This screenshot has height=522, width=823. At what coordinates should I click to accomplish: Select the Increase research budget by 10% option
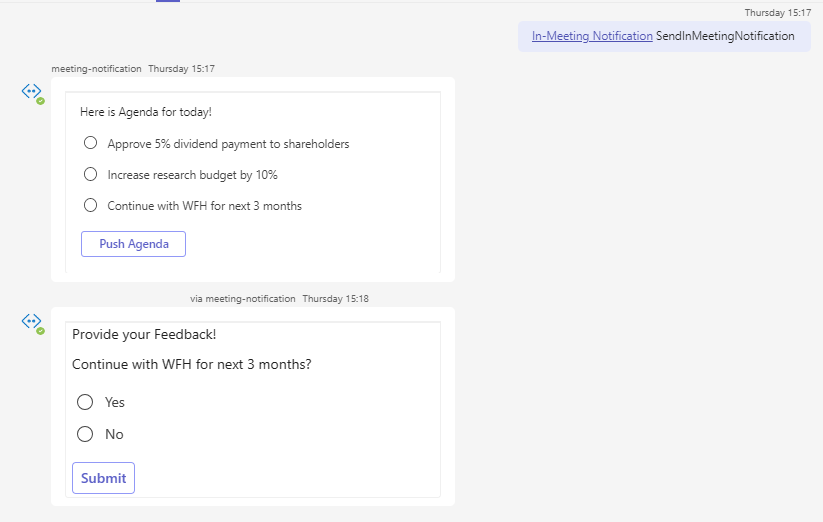pyautogui.click(x=90, y=174)
